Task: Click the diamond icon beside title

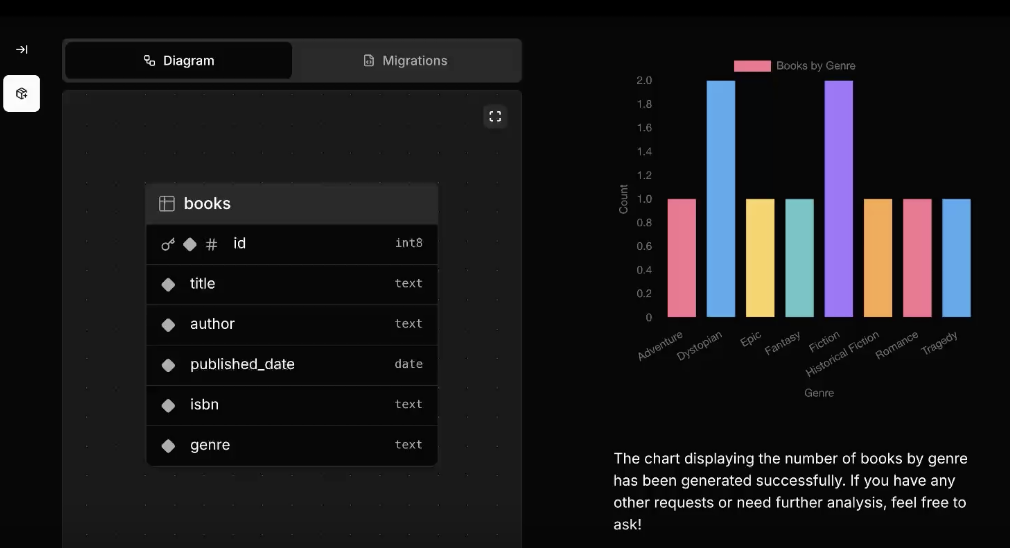Action: click(168, 284)
